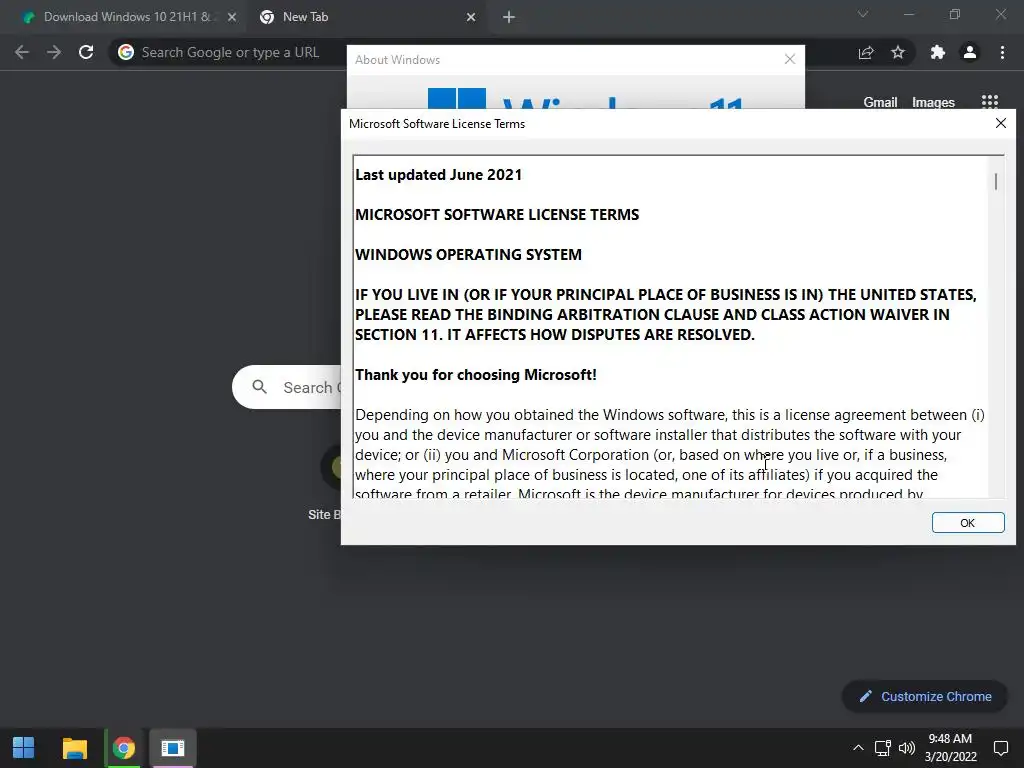Click the Customize Chrome button
1024x768 pixels.
924,696
